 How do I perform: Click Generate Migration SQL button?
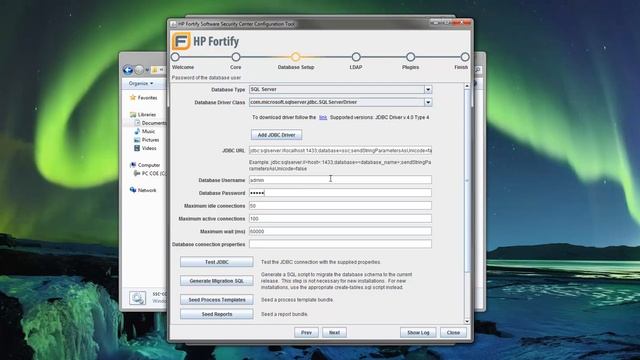[217, 281]
